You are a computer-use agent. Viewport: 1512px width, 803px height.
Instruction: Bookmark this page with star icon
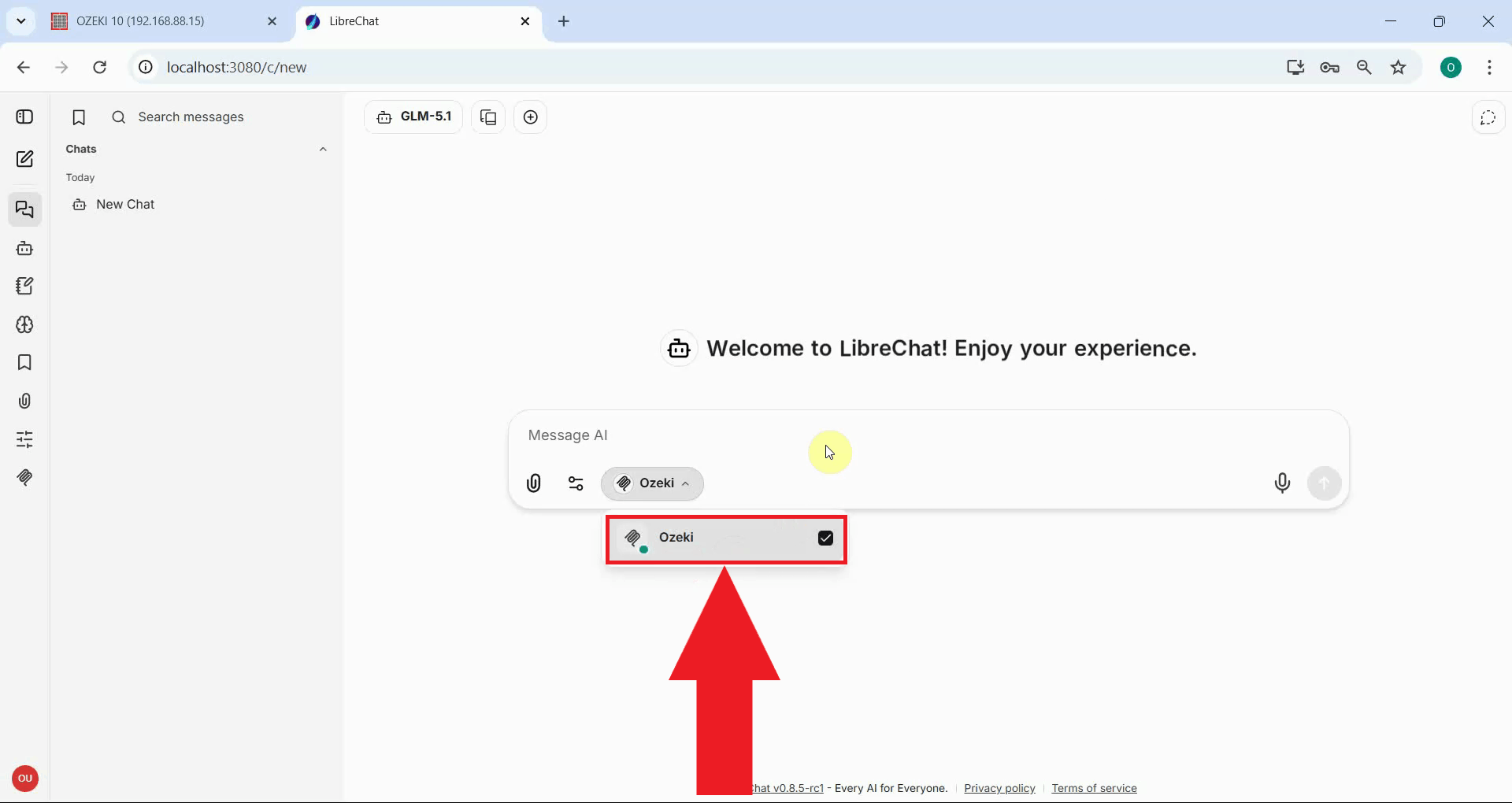tap(1399, 68)
